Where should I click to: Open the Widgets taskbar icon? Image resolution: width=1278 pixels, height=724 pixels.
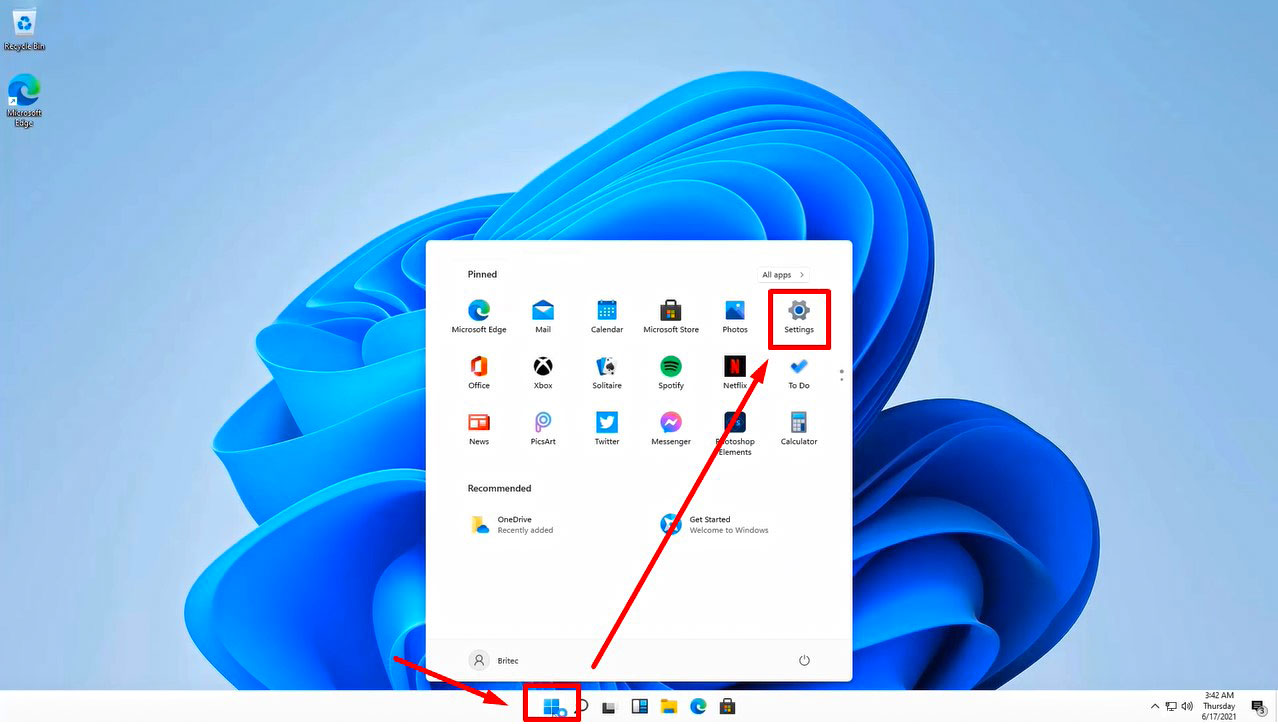(x=640, y=707)
